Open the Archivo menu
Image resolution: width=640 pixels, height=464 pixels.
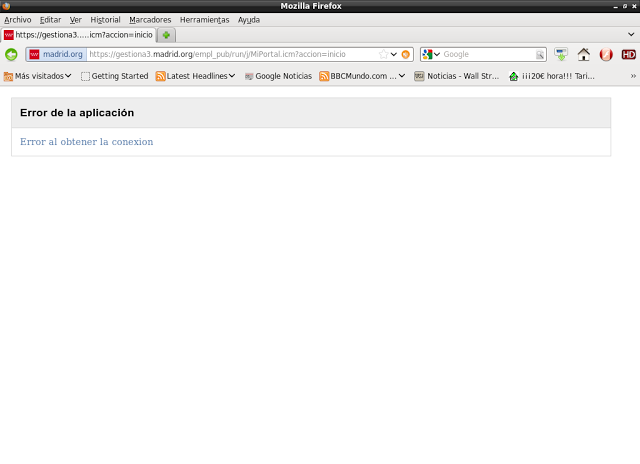(18, 19)
